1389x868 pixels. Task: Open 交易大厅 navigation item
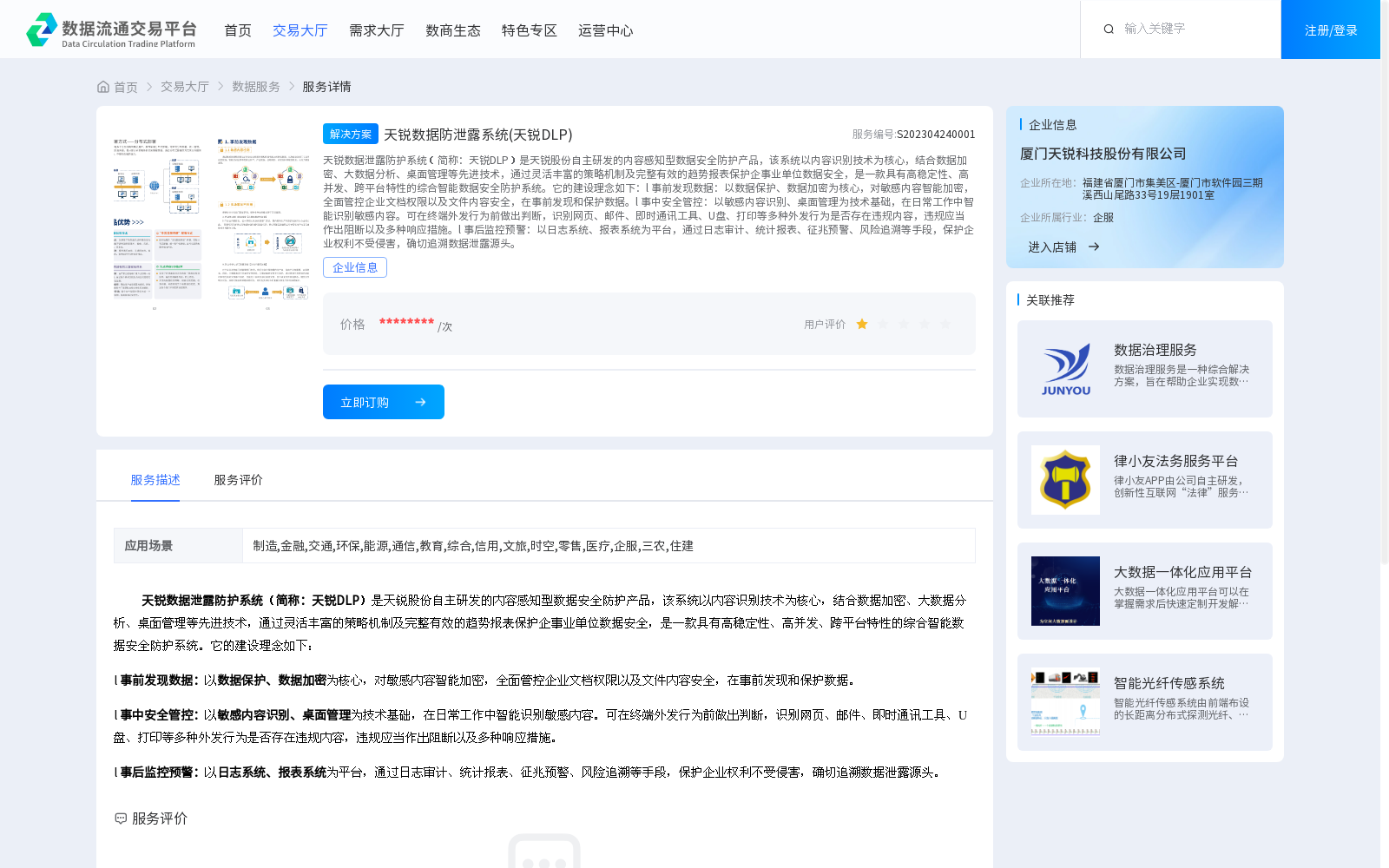(x=300, y=30)
